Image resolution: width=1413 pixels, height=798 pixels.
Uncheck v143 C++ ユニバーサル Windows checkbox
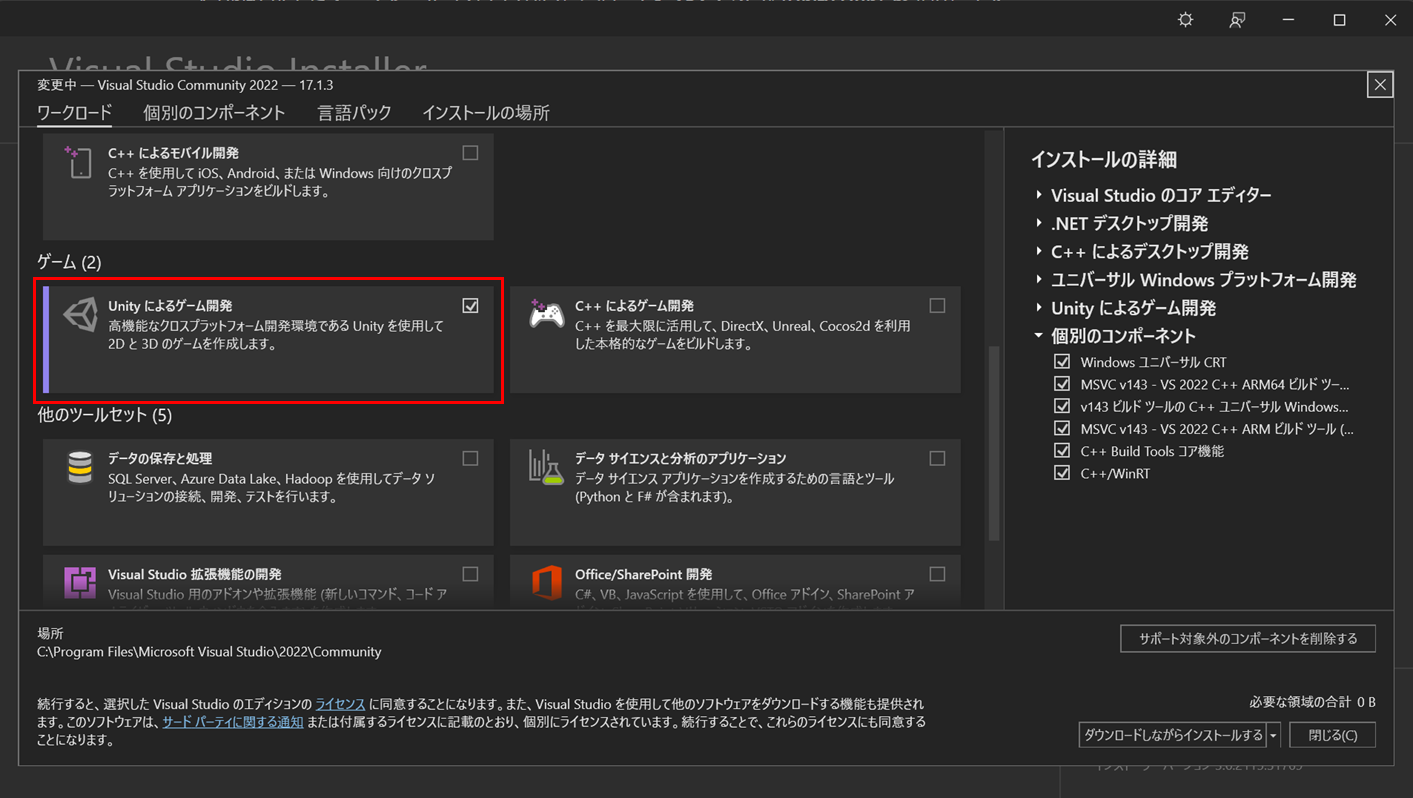pyautogui.click(x=1062, y=406)
